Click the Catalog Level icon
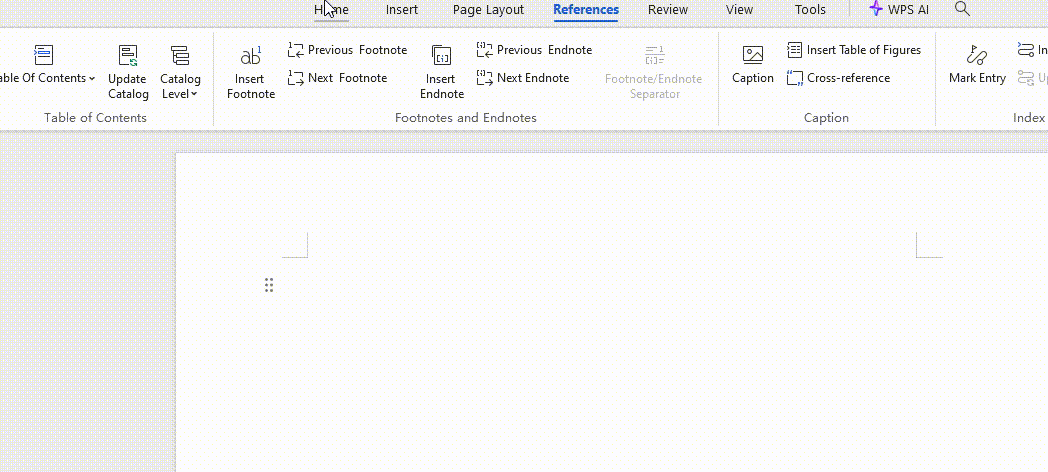The image size is (1048, 472). point(180,56)
